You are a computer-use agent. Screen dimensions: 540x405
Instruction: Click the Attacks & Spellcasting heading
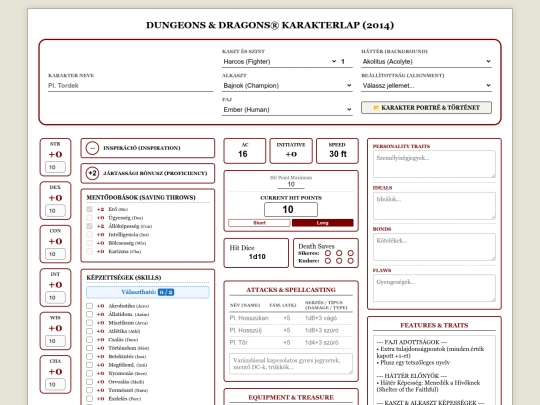pyautogui.click(x=291, y=290)
